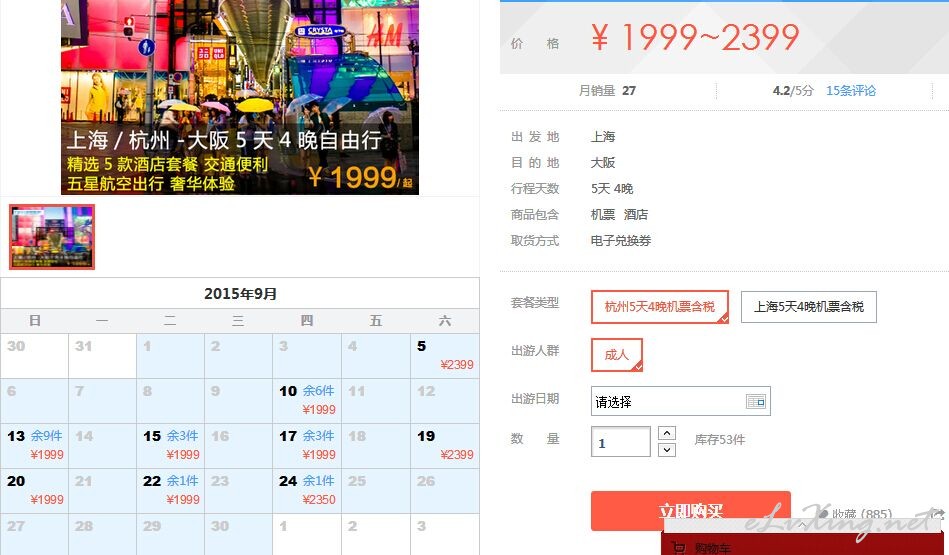The image size is (949, 555).
Task: Click the 立即购买 button
Action: [691, 511]
